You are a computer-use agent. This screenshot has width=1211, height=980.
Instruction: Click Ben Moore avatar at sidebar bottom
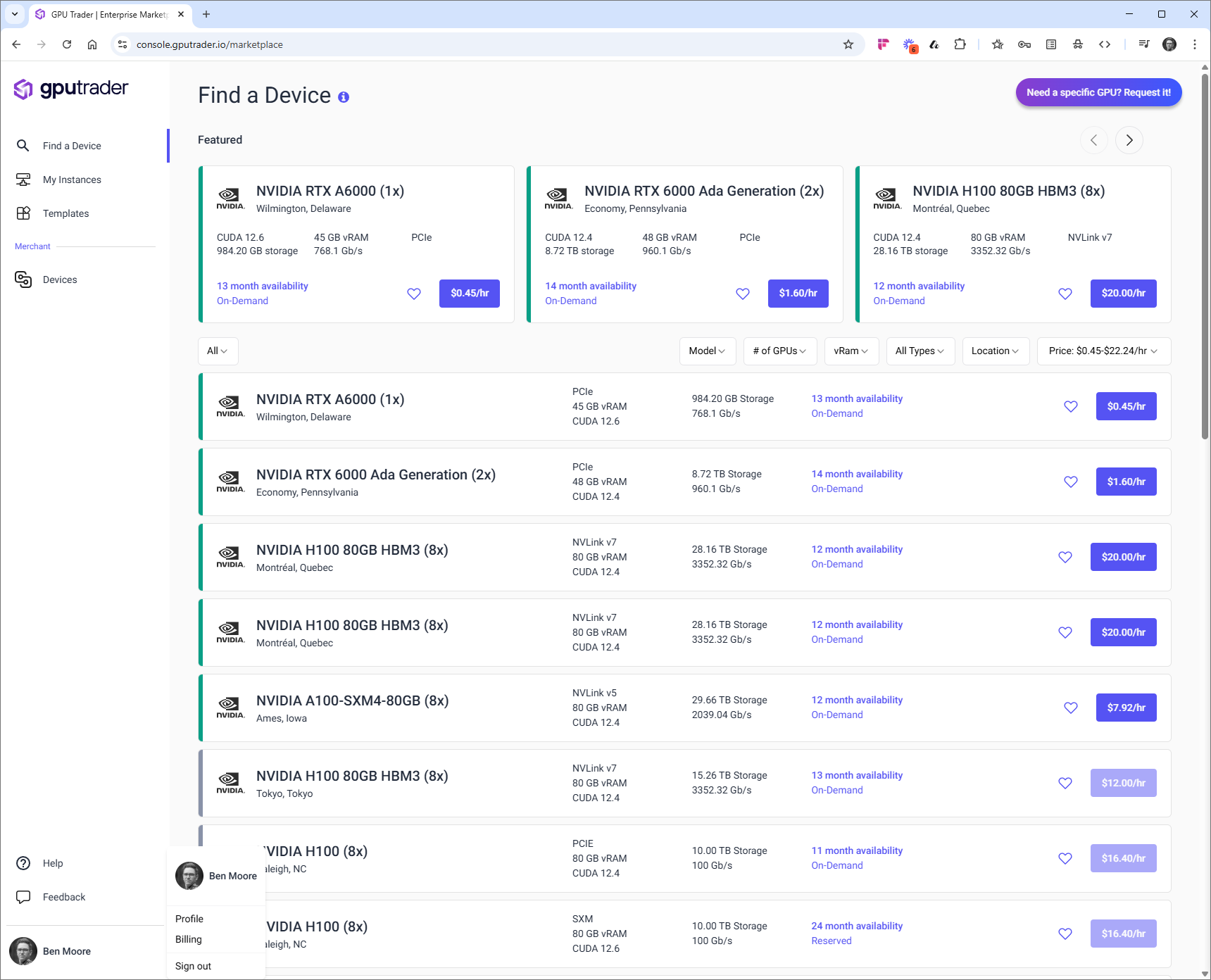[23, 951]
